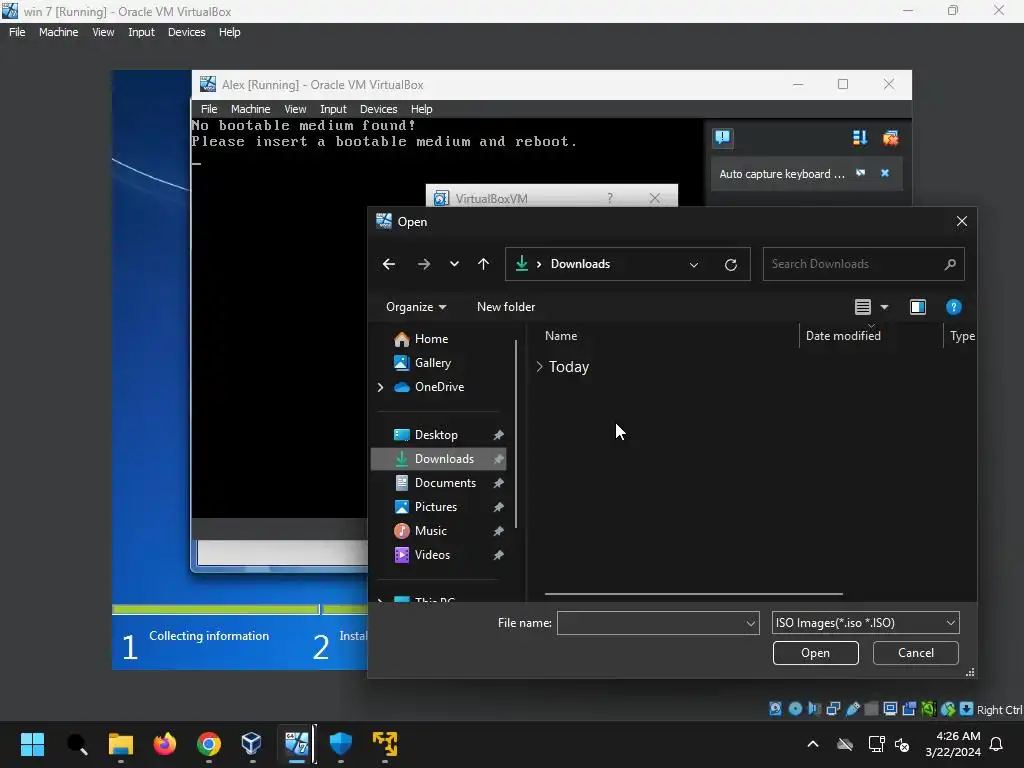Open Machine menu of win 7 window
The height and width of the screenshot is (768, 1024).
pyautogui.click(x=58, y=32)
